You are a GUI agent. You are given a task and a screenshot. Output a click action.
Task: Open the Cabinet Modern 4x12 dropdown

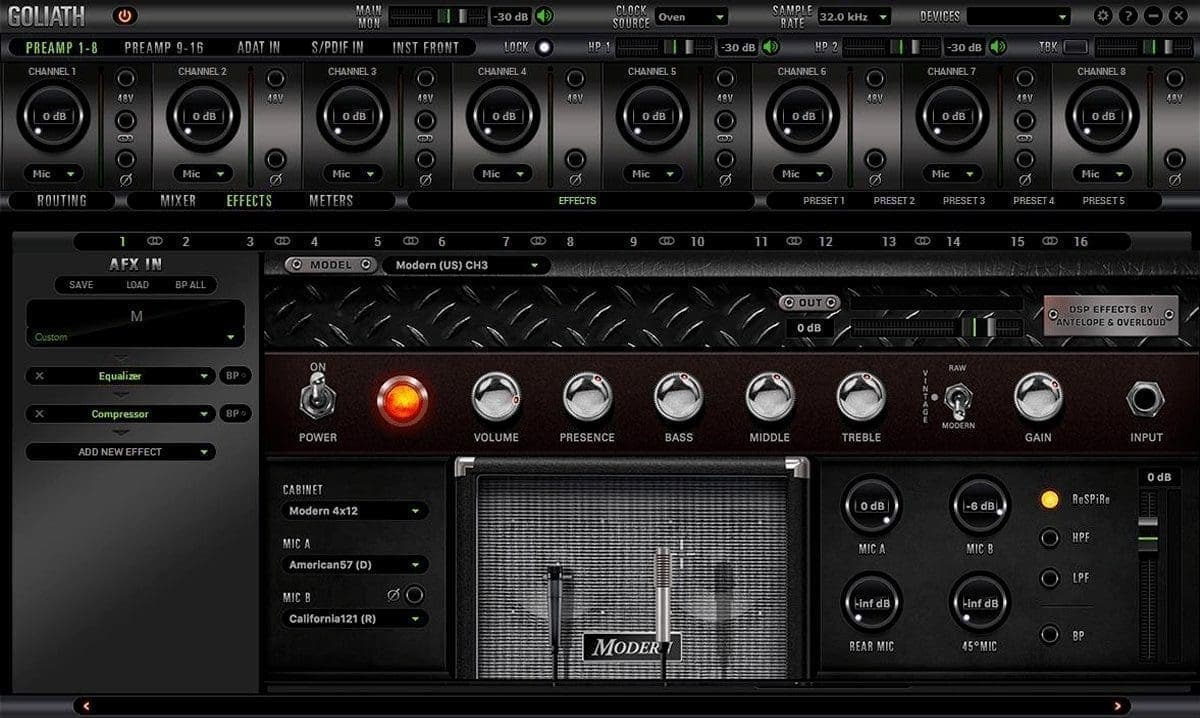tap(355, 511)
